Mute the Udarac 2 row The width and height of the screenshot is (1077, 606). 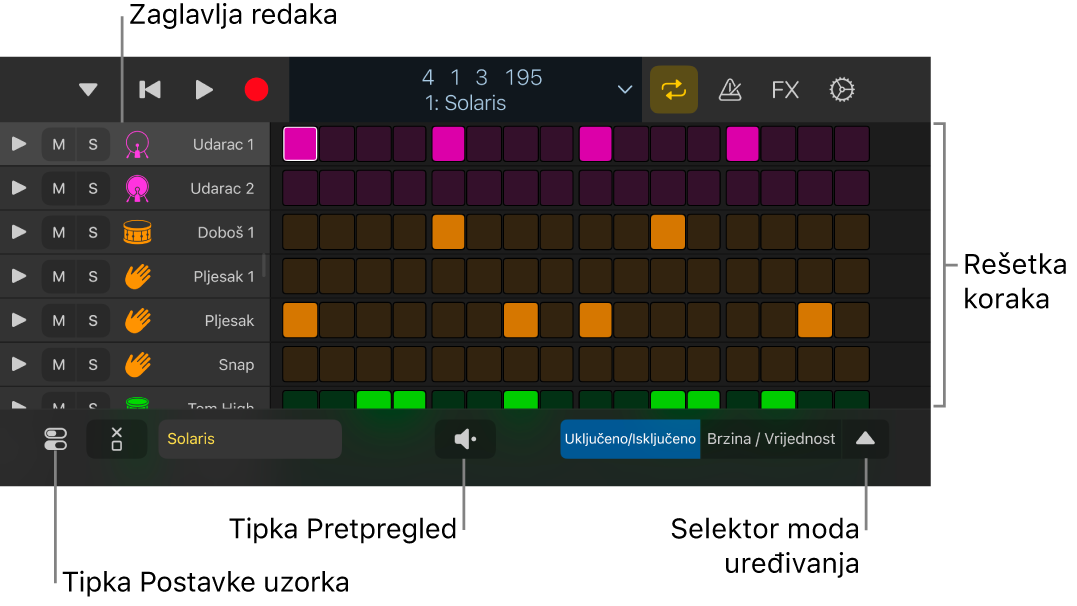(59, 188)
